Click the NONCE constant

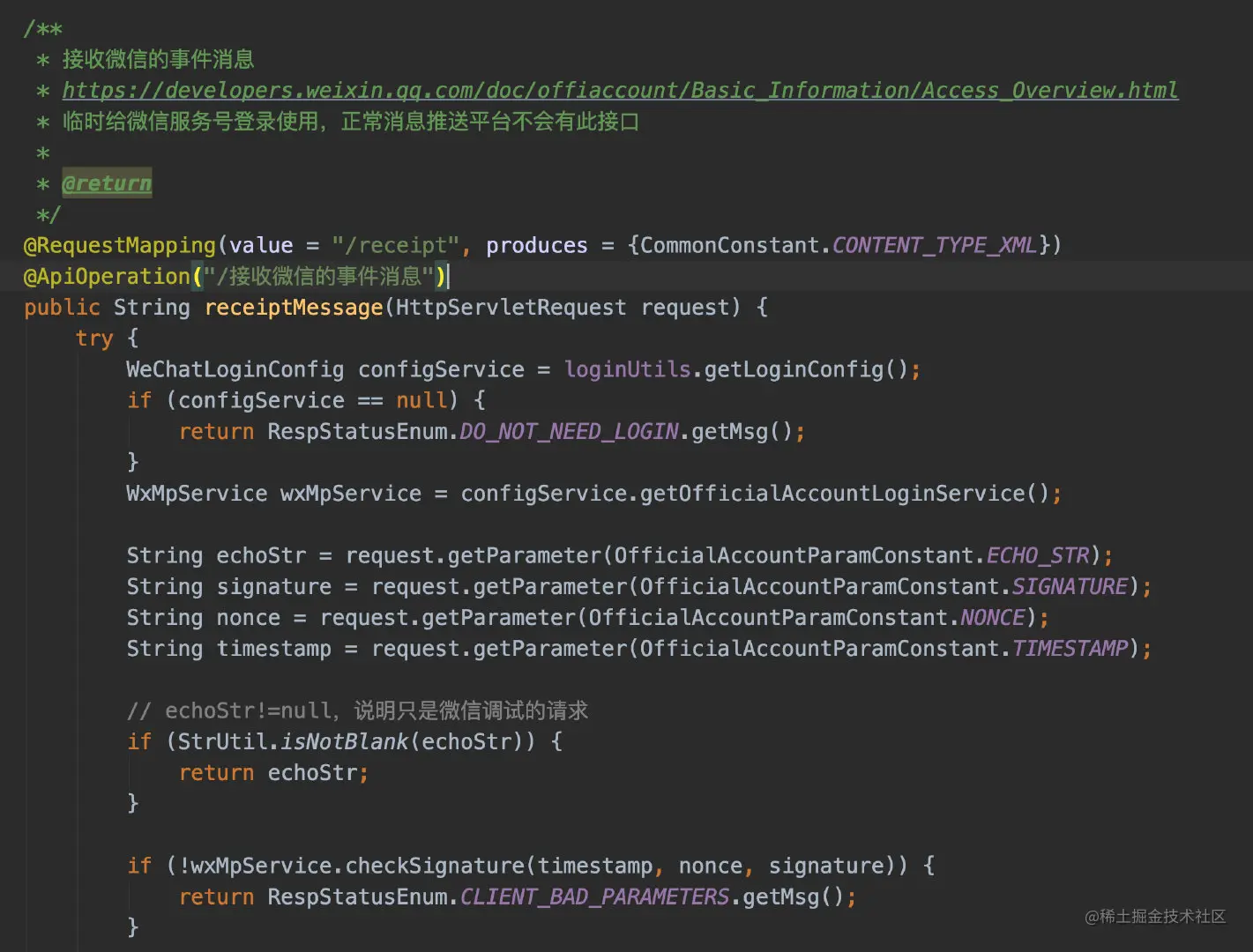pos(993,617)
